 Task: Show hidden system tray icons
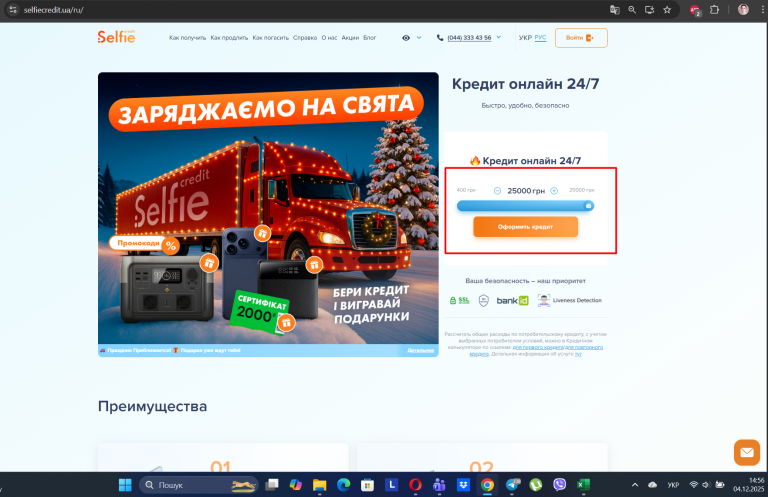click(635, 485)
